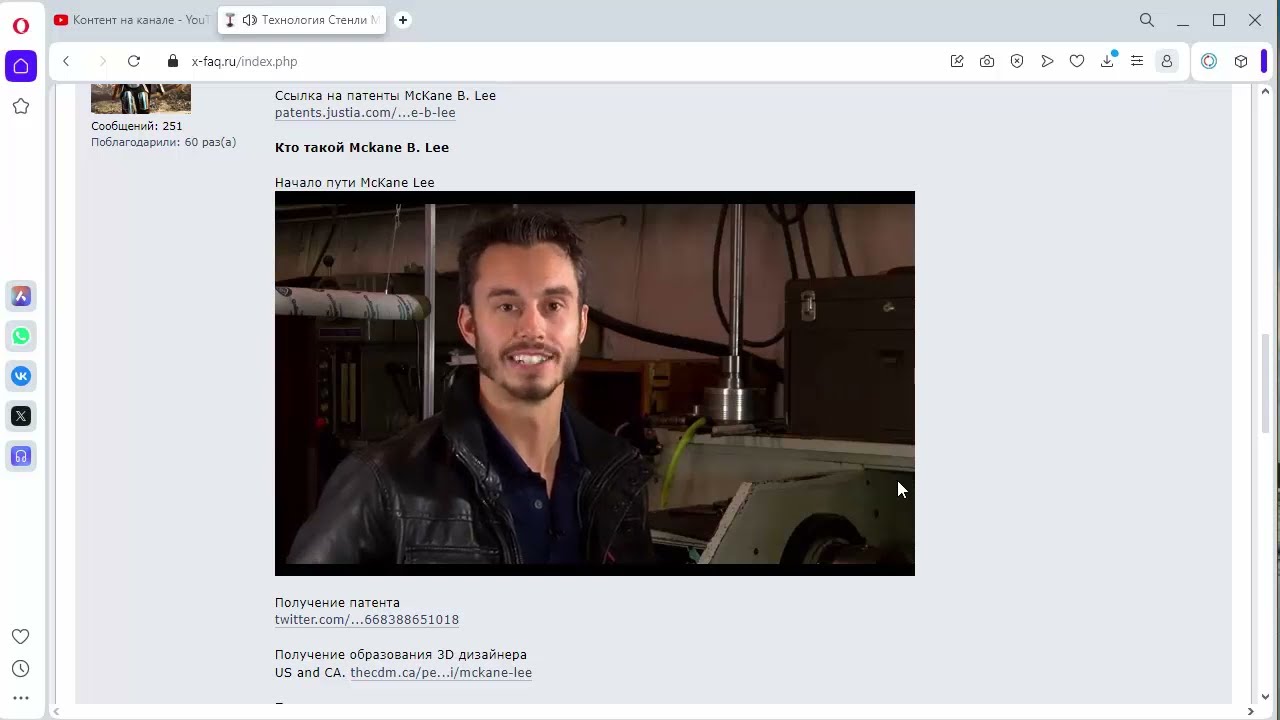Viewport: 1280px width, 720px height.
Task: Open the downloads icon in the toolbar
Action: (x=1107, y=61)
